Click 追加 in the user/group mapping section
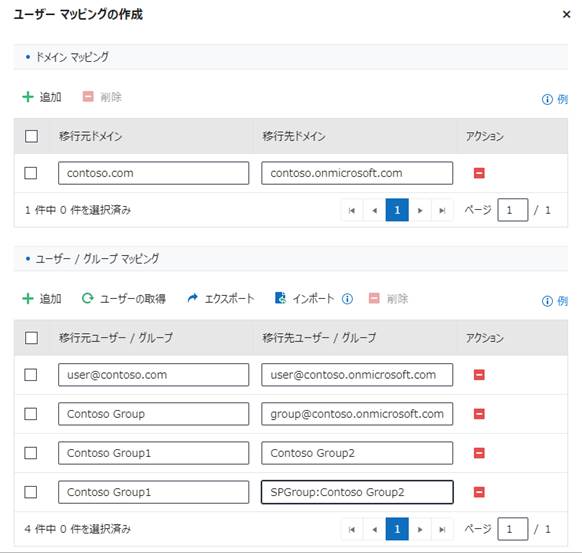The width and height of the screenshot is (582, 553). (x=42, y=299)
